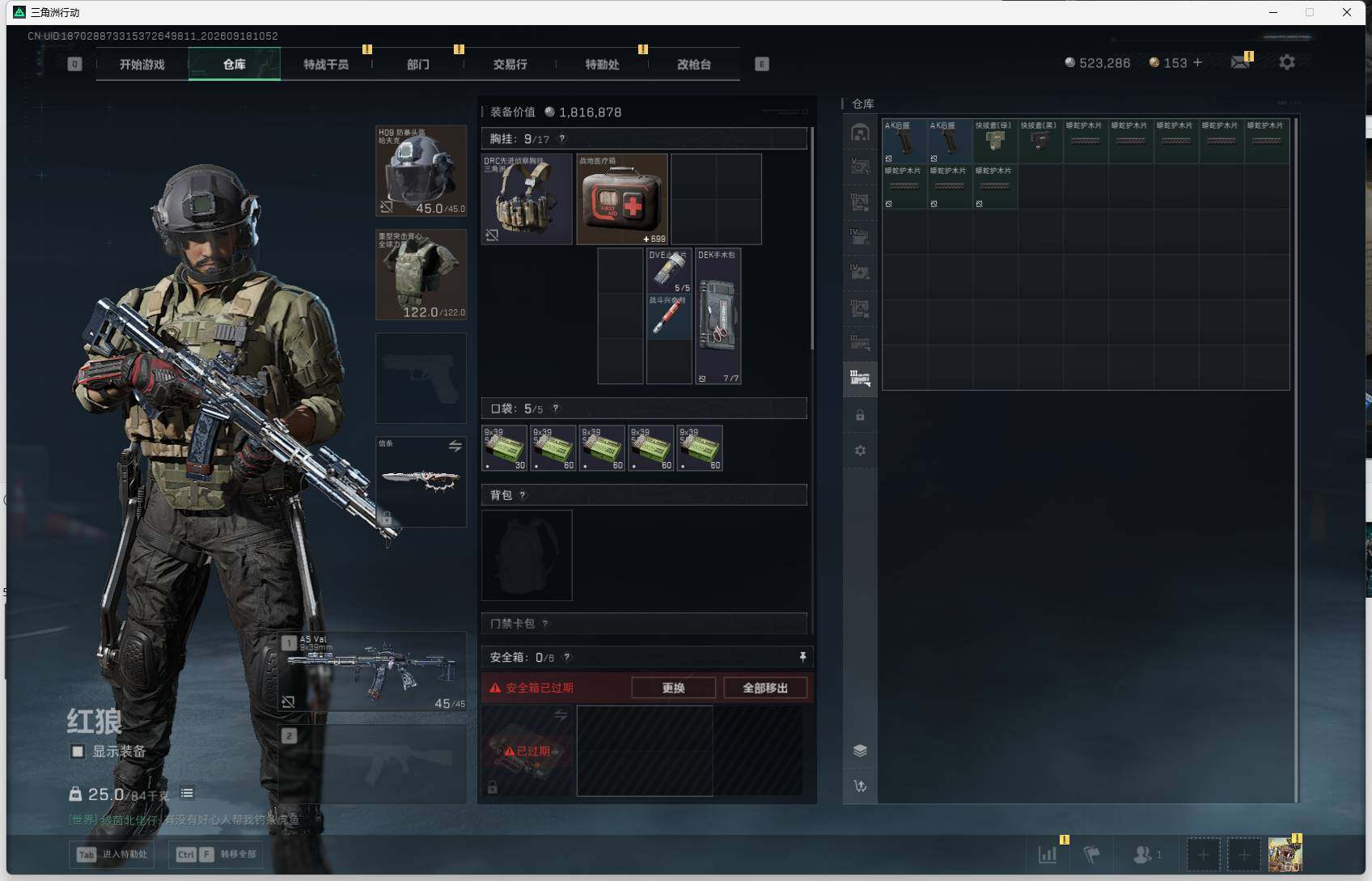Viewport: 1372px width, 881px height.
Task: Swap the melee knife using the arrows icon
Action: tap(455, 446)
